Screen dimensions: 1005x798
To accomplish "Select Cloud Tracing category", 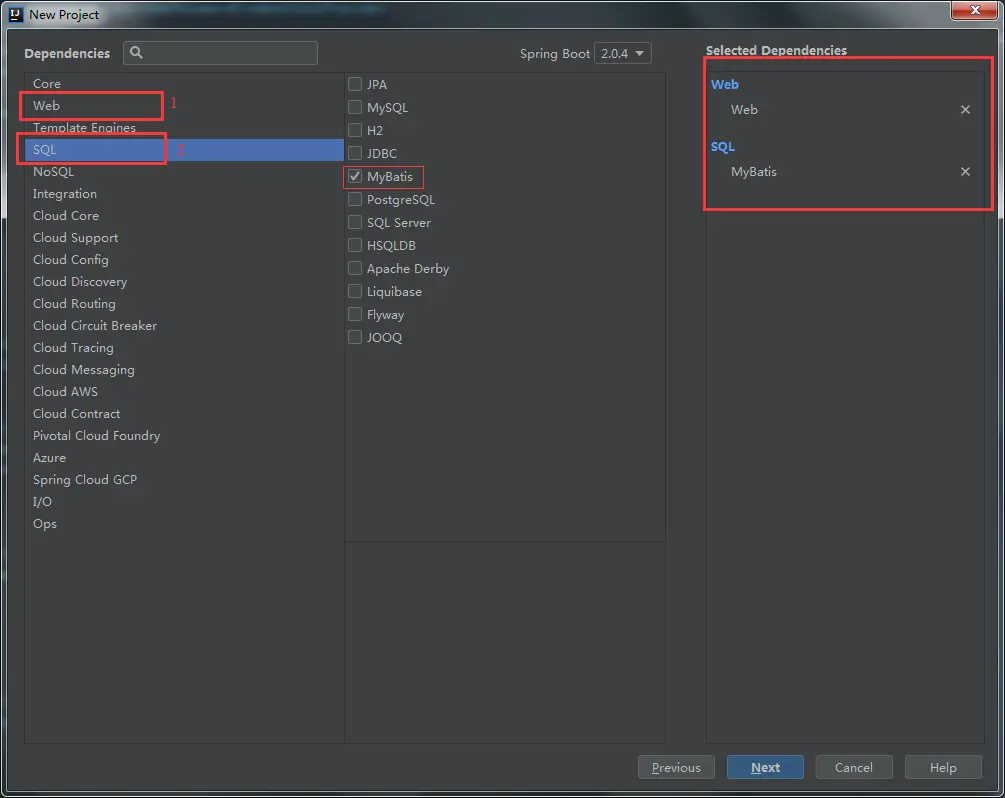I will [184, 347].
